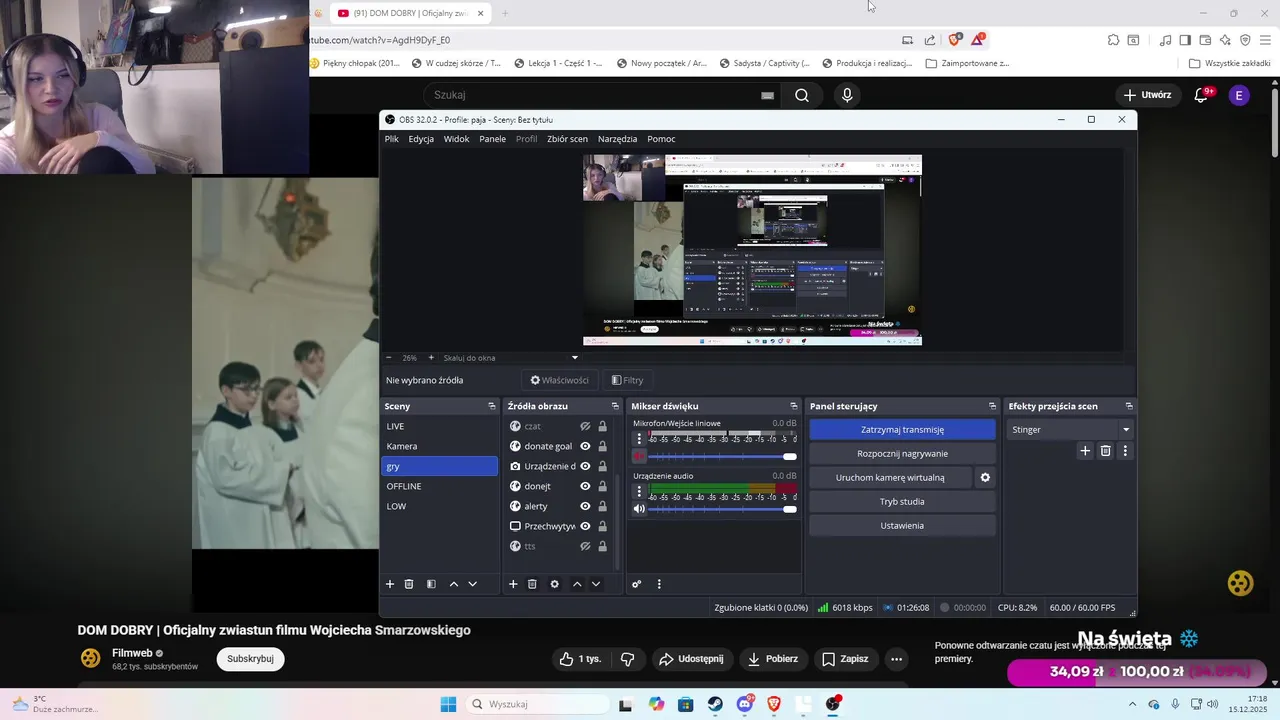
Task: Select the LIVE scene in Sceny list
Action: tap(440, 426)
